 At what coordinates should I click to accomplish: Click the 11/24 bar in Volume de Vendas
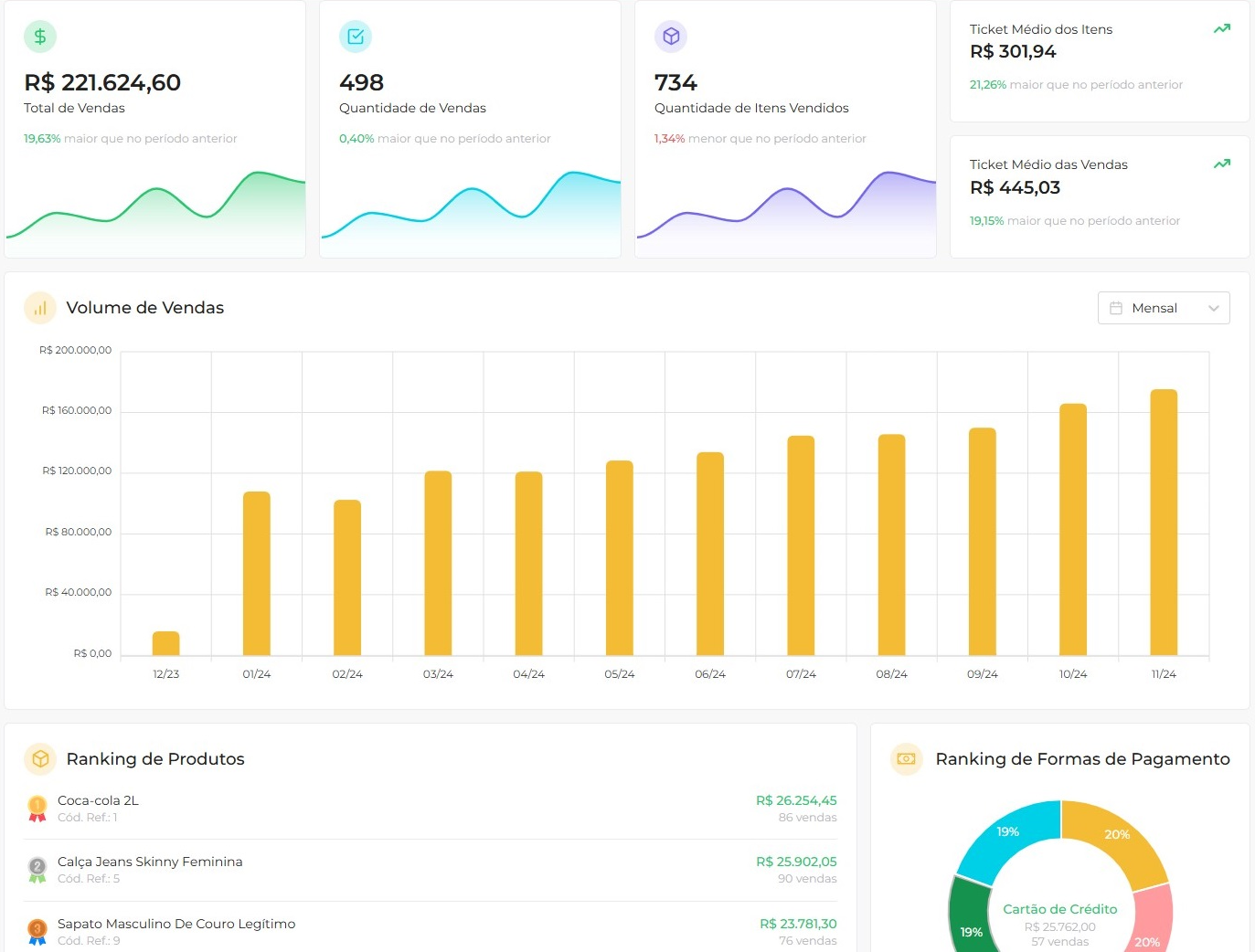[x=1163, y=521]
